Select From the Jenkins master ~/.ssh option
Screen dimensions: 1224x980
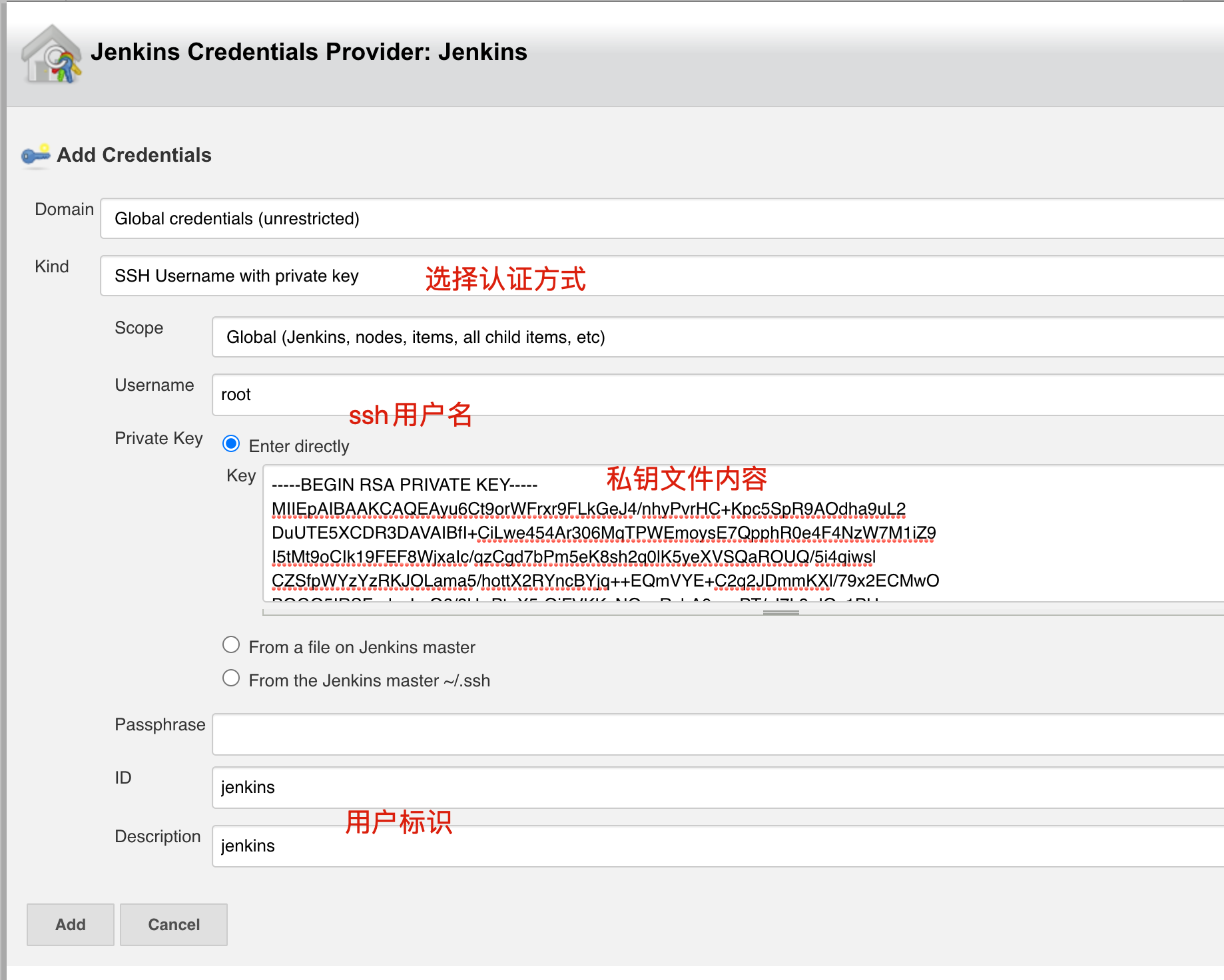coord(231,678)
